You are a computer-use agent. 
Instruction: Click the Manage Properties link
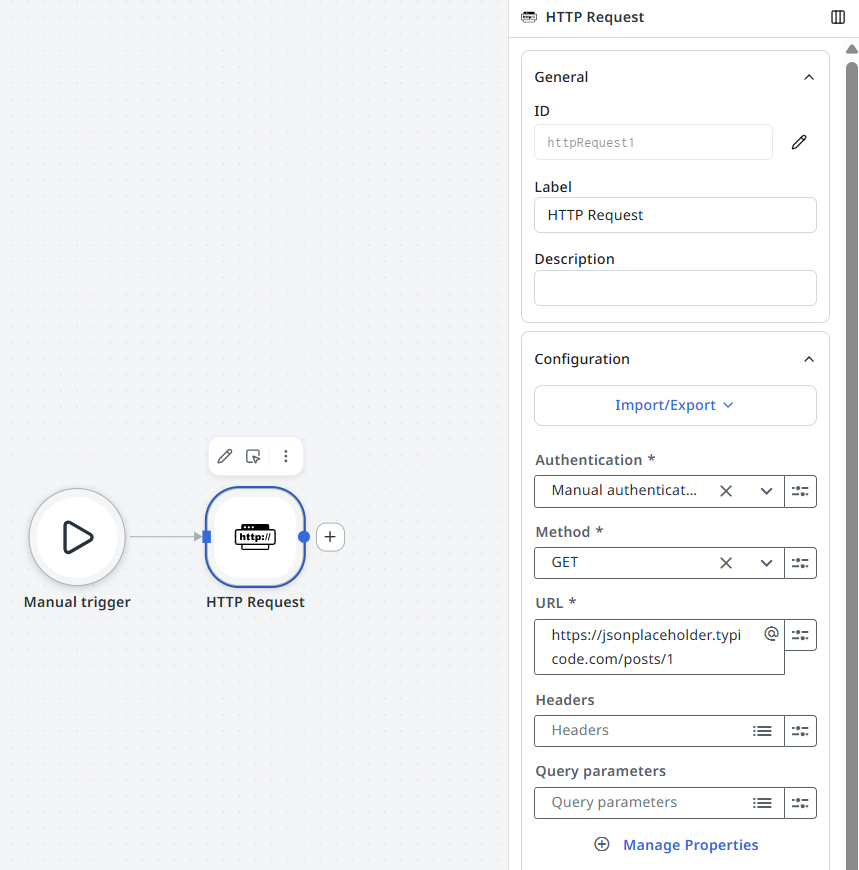690,845
